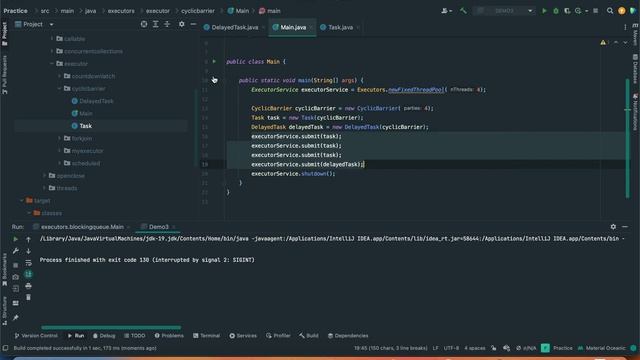Open Version Control tool window
The height and width of the screenshot is (360, 640).
(x=36, y=336)
